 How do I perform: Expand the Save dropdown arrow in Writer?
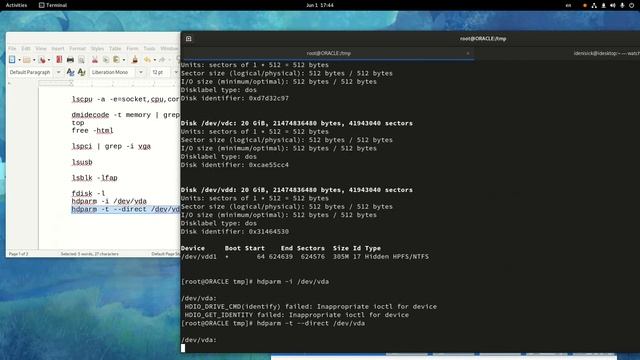[49, 60]
